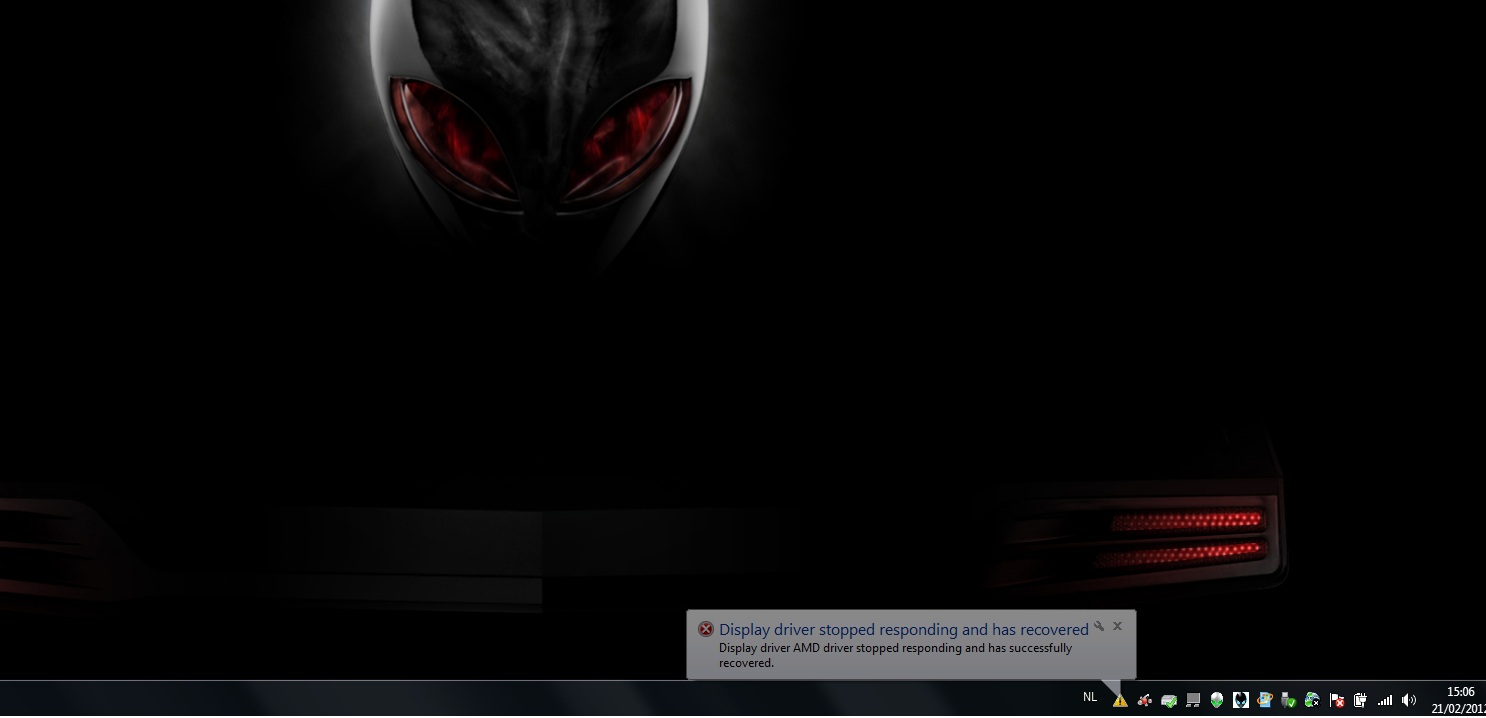Open the blue-eyed Alienware head tray icon
This screenshot has height=718, width=1486.
[x=1241, y=700]
